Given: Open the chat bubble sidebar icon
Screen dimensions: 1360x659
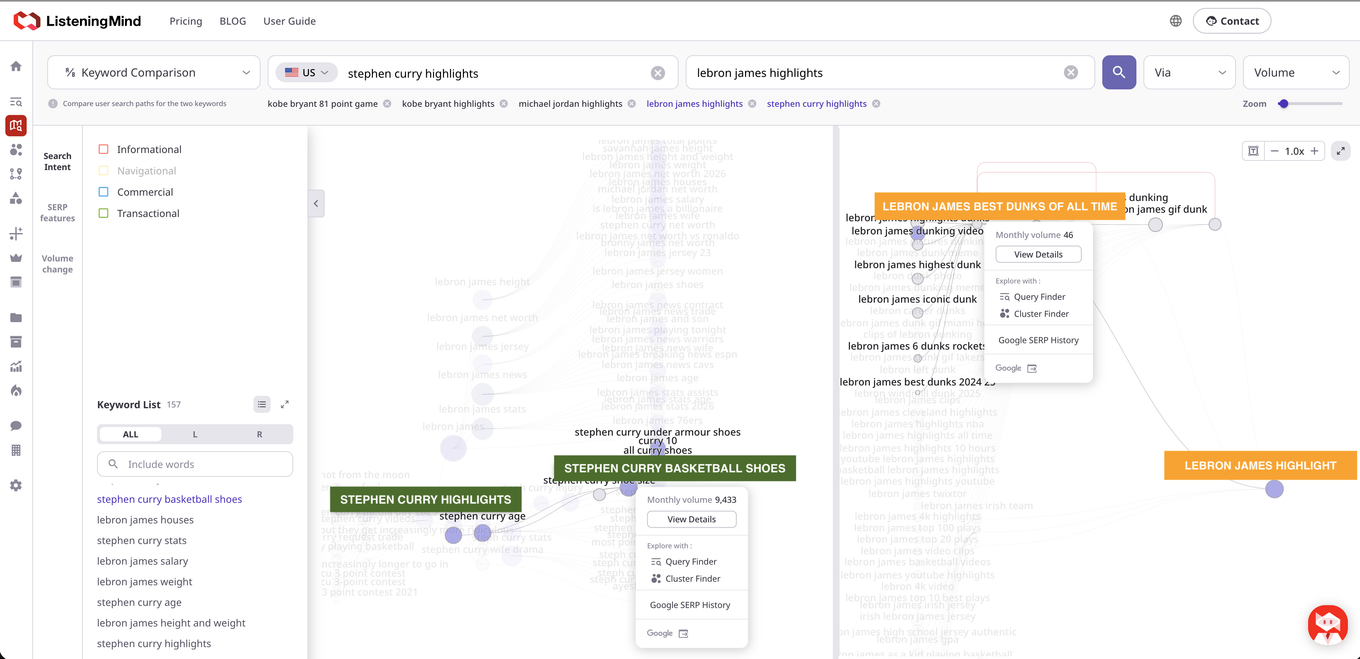Looking at the screenshot, I should tap(16, 426).
